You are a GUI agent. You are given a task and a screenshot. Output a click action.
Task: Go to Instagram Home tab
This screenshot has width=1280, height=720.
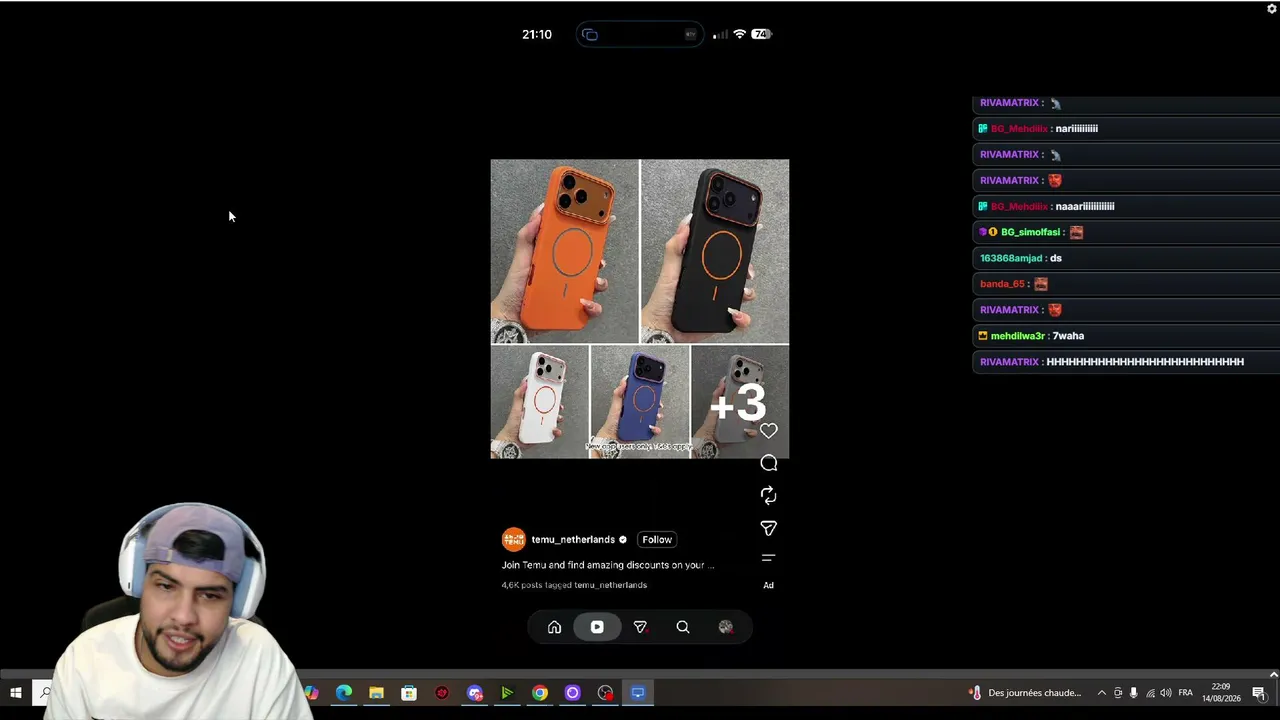coord(554,627)
